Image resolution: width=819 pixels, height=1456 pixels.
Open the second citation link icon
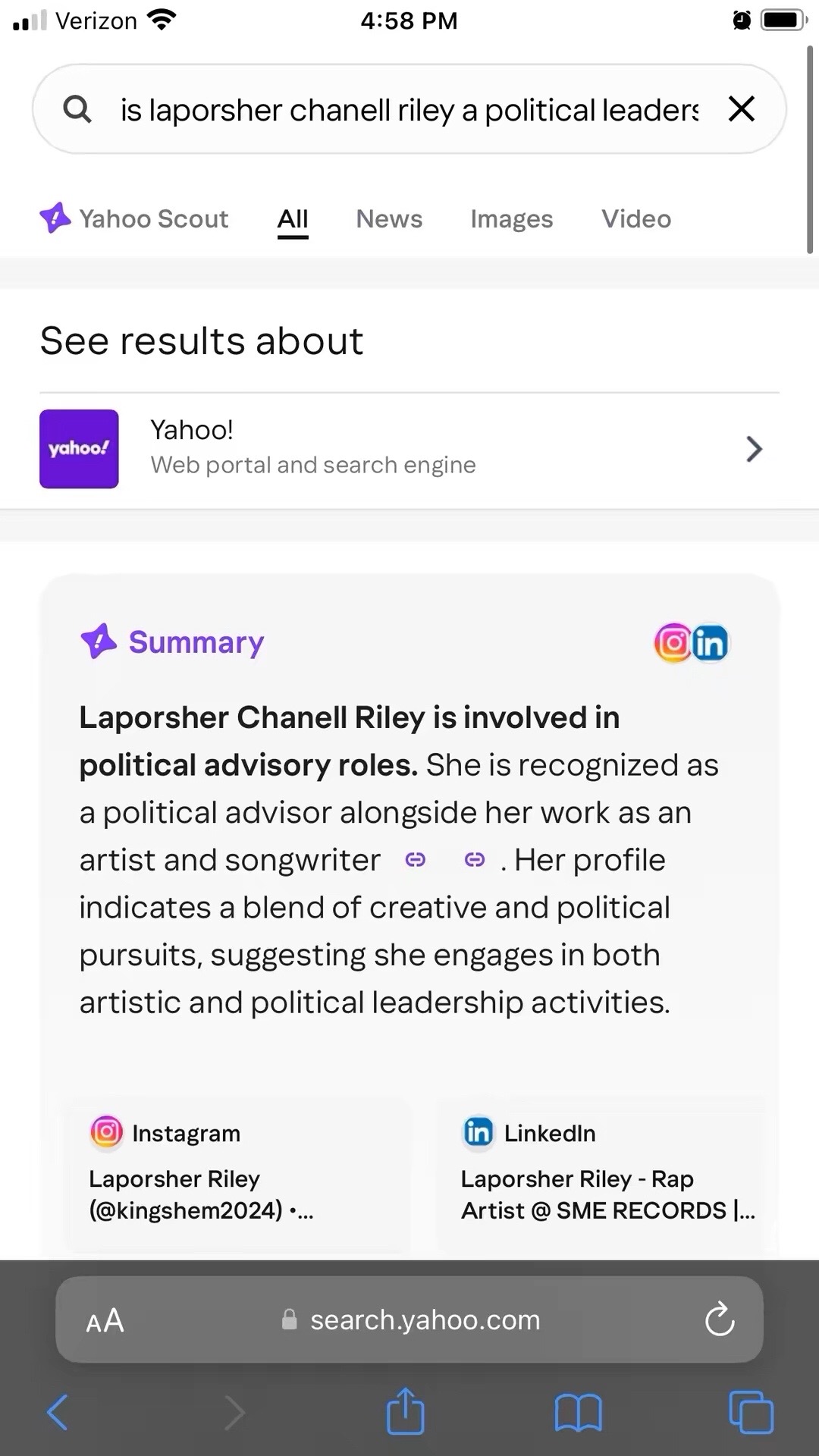475,860
